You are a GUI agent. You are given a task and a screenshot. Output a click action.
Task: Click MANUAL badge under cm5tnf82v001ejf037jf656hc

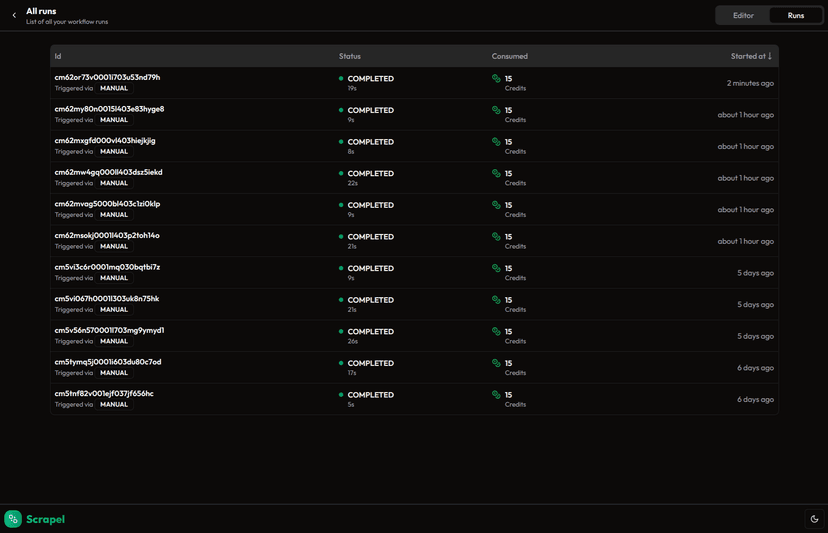[x=114, y=405]
